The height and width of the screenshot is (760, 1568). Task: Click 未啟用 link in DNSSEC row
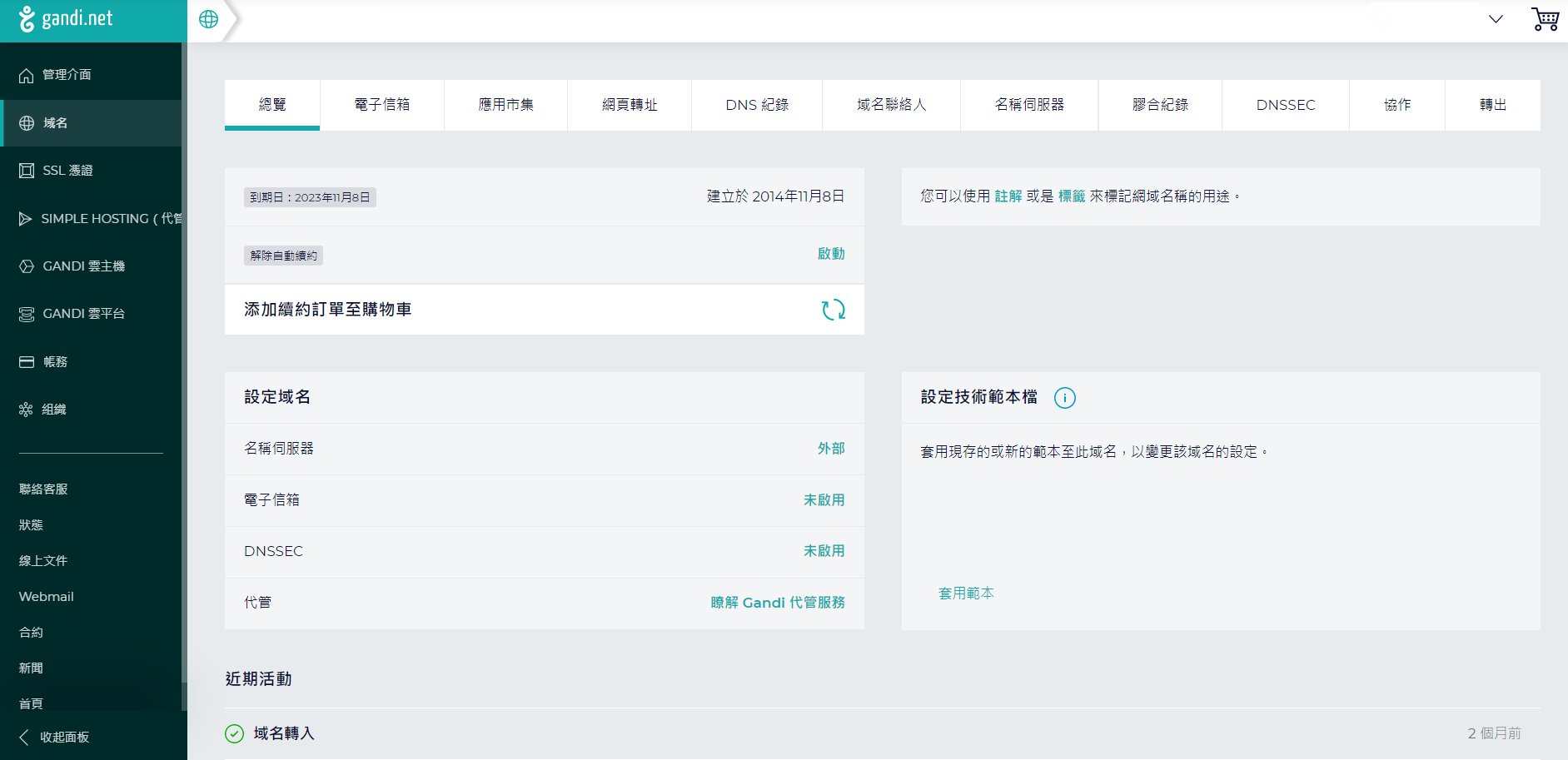824,551
